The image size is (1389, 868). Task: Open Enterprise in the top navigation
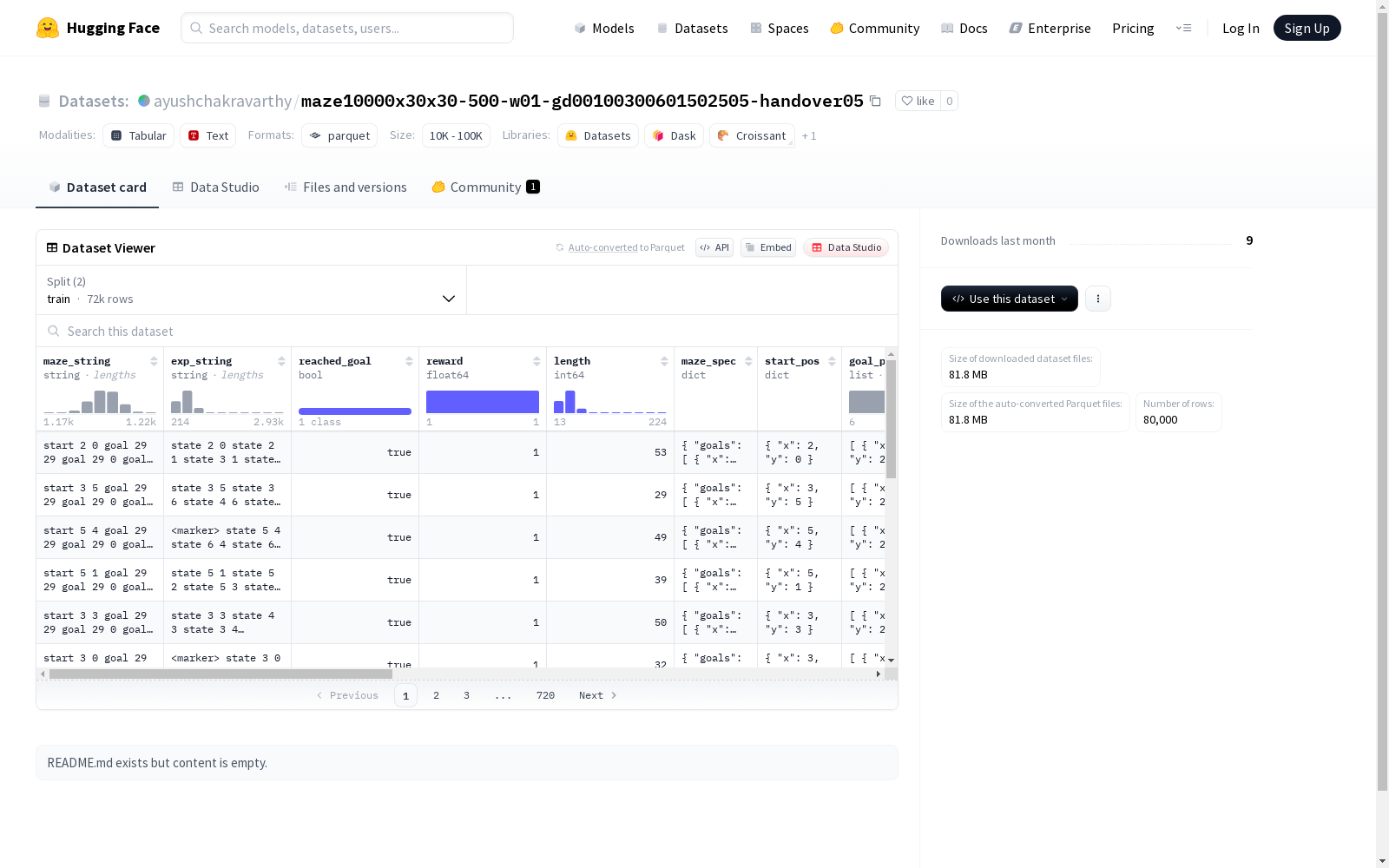(1050, 28)
